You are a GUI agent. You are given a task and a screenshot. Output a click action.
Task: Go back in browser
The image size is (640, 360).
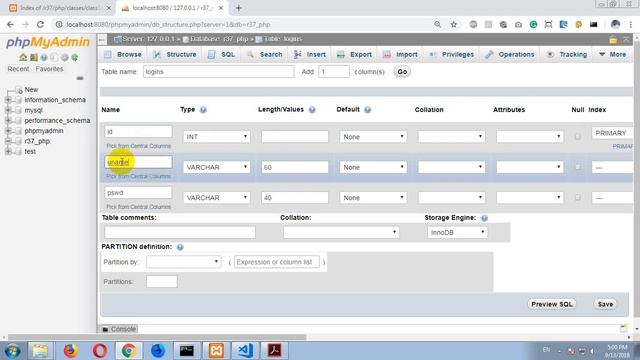[10, 24]
